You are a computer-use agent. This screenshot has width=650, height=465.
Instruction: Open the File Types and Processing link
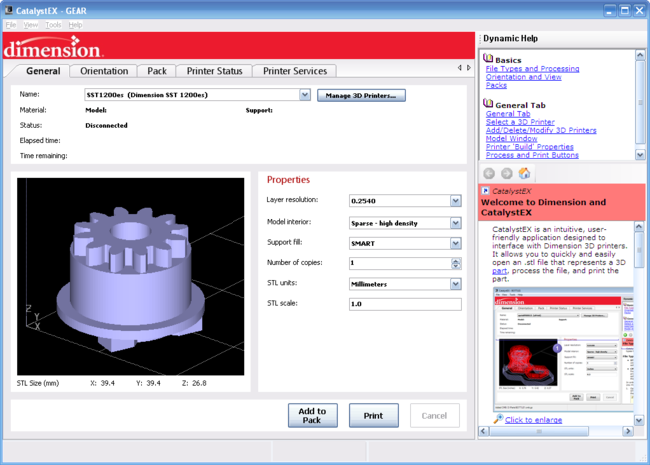point(532,69)
